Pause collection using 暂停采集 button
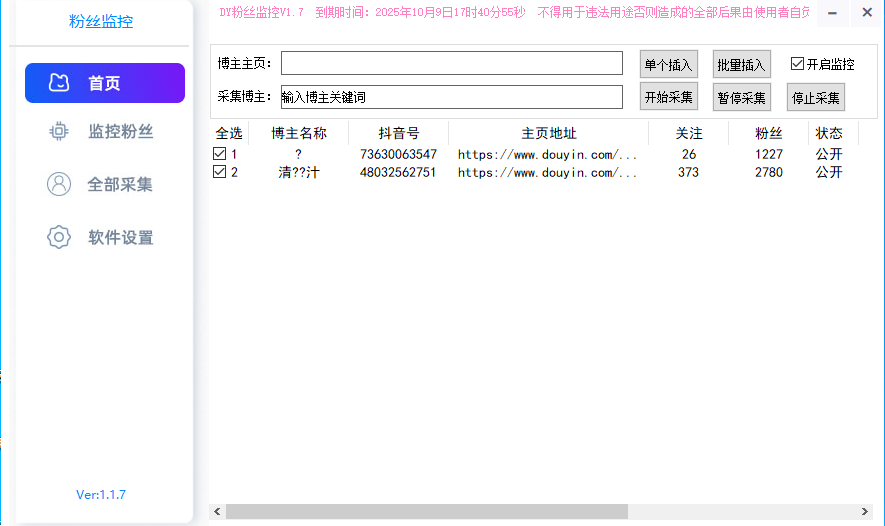The image size is (885, 526). click(741, 97)
